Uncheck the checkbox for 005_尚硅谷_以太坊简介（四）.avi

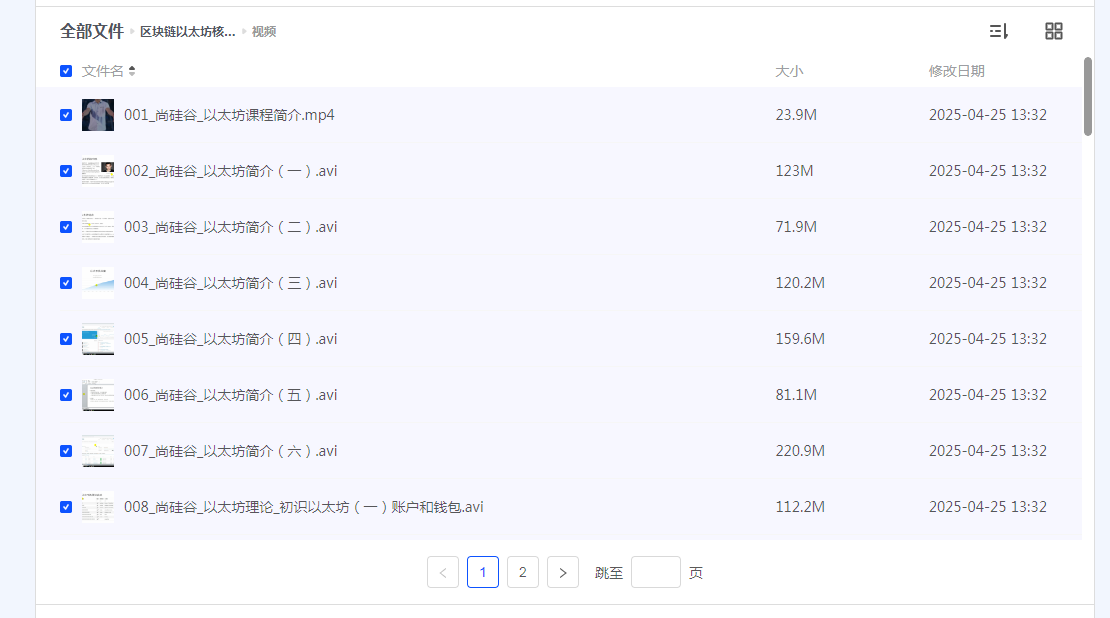tap(66, 339)
